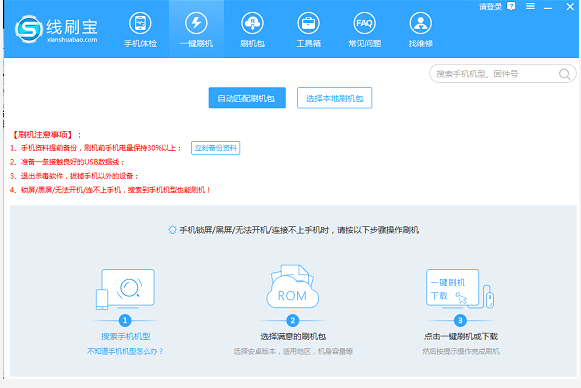This screenshot has width=581, height=388.
Task: Click 不知道手机机型怎么办 help link
Action: (x=125, y=351)
